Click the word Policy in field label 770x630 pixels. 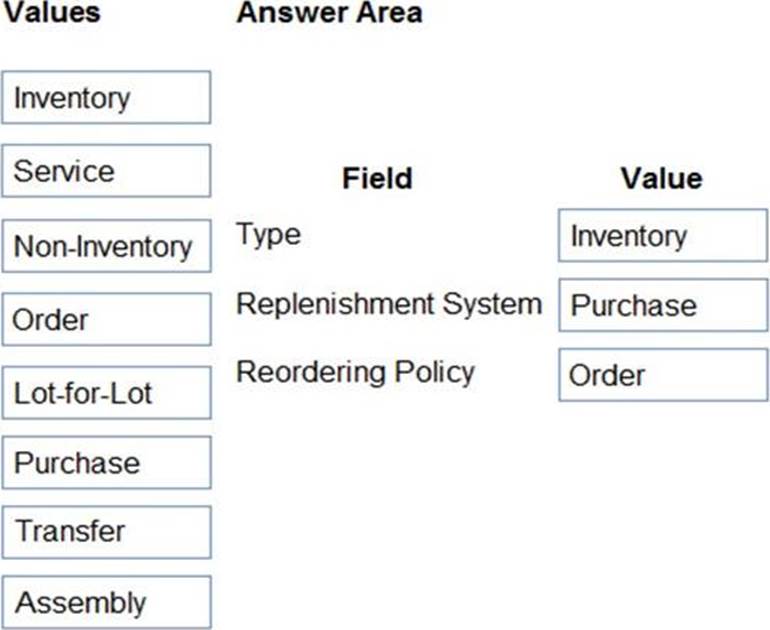[433, 372]
